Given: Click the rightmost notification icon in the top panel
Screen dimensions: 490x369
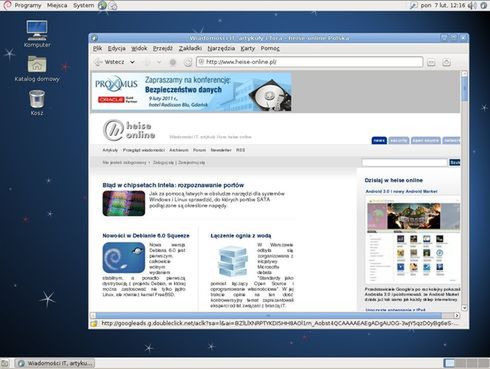Looking at the screenshot, I should tap(484, 5).
